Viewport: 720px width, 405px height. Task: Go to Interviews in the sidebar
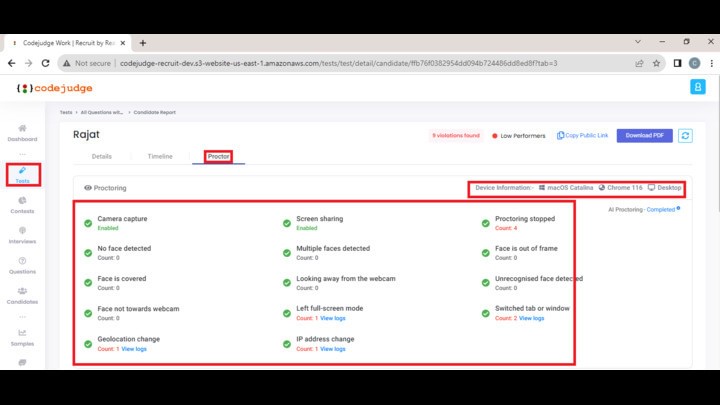pos(22,234)
